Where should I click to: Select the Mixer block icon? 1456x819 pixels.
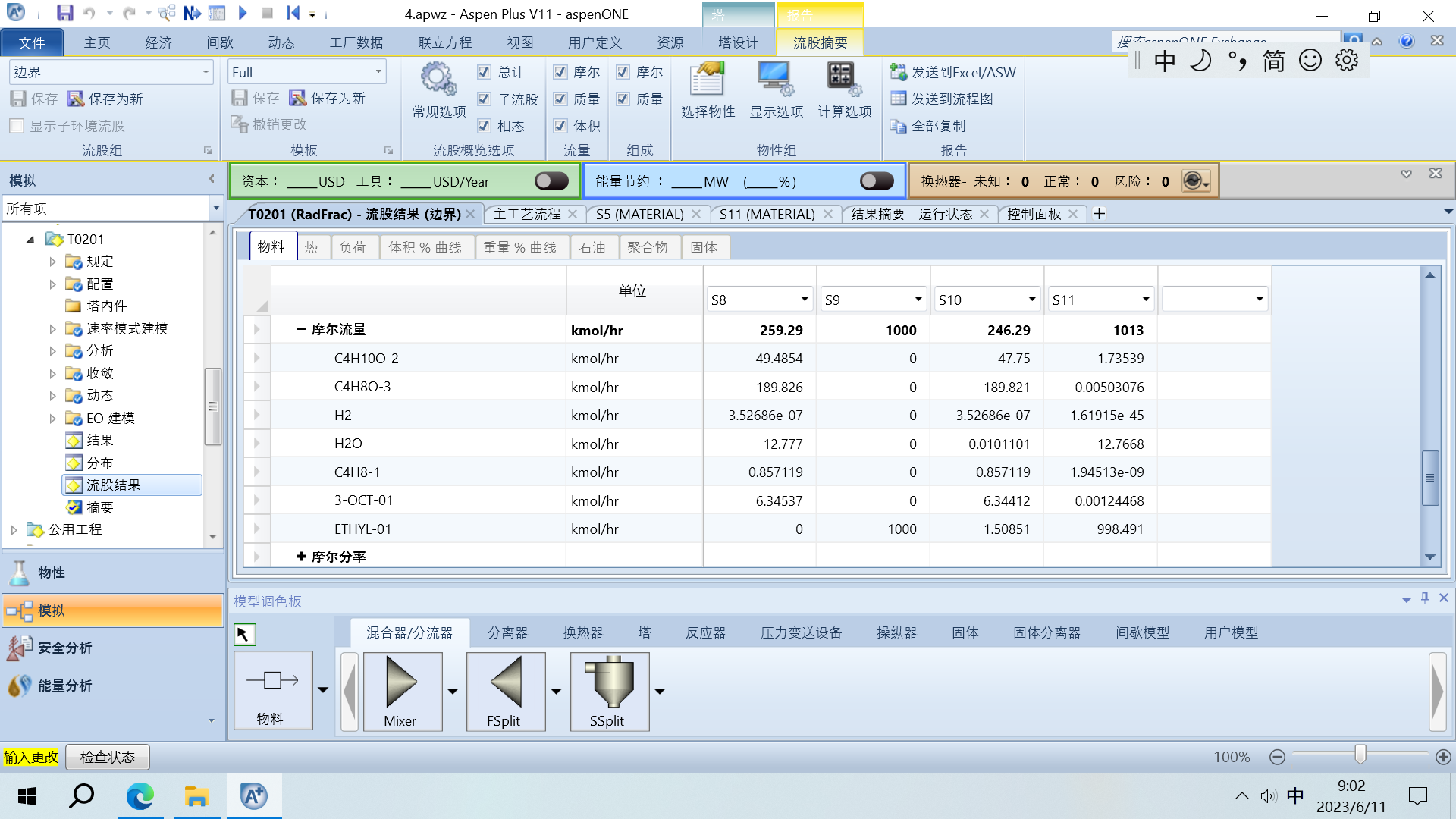pyautogui.click(x=403, y=691)
